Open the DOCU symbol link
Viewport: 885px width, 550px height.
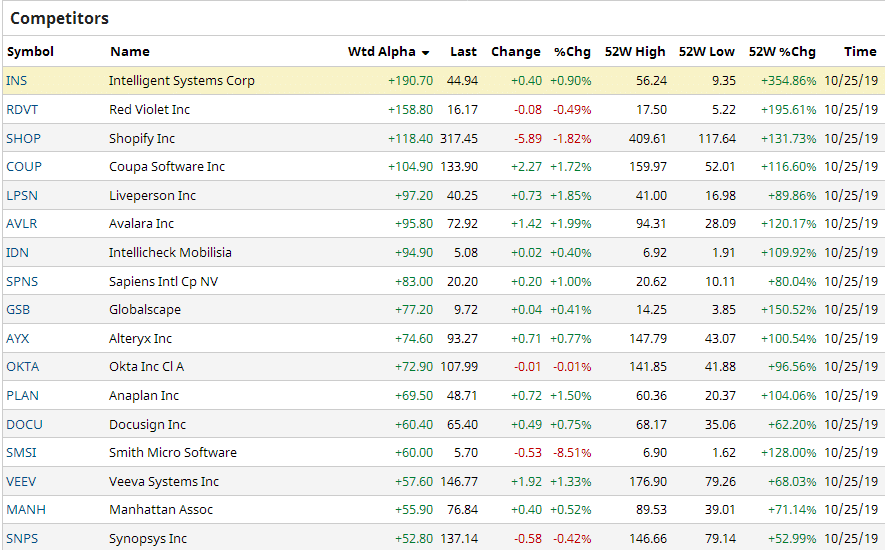24,425
